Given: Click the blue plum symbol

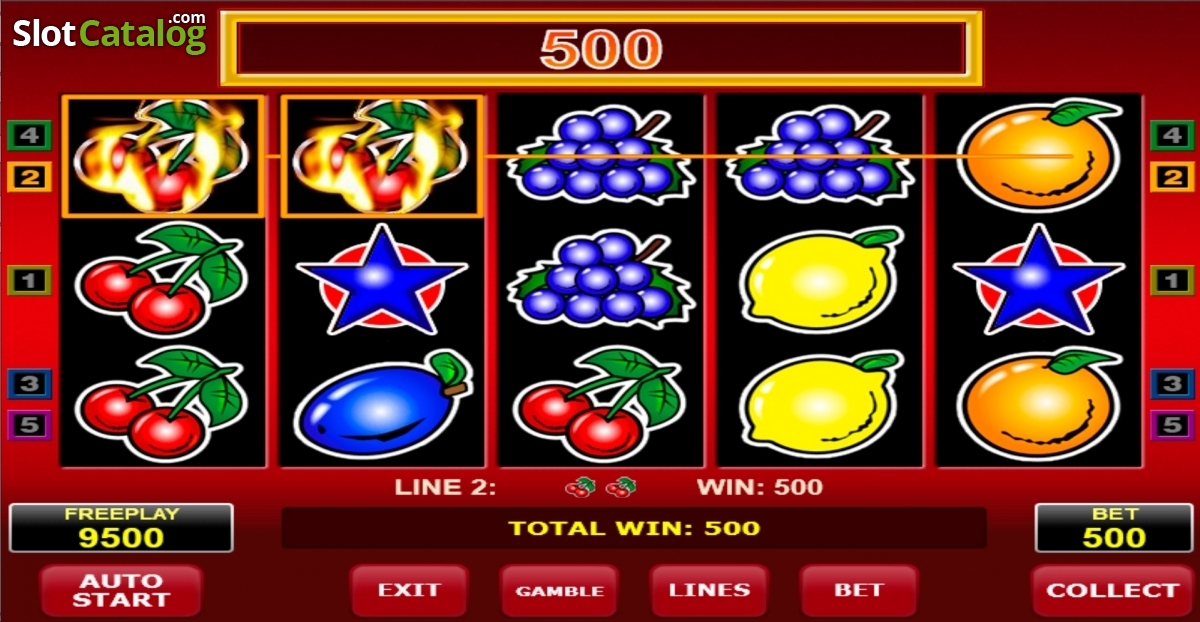Looking at the screenshot, I should 381,402.
